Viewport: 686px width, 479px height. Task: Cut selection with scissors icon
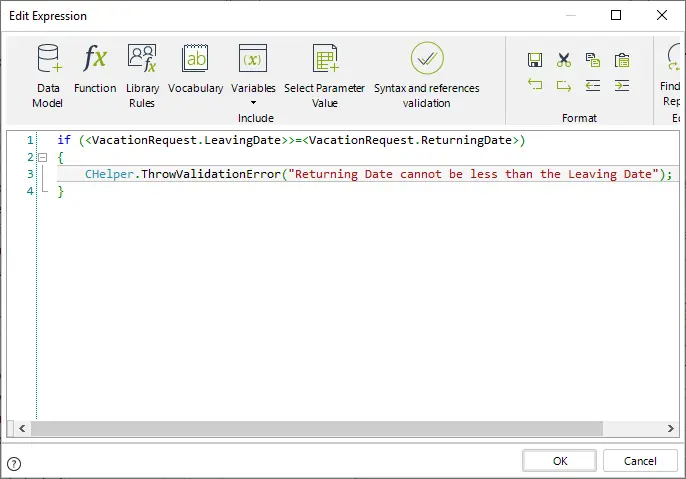coord(564,60)
